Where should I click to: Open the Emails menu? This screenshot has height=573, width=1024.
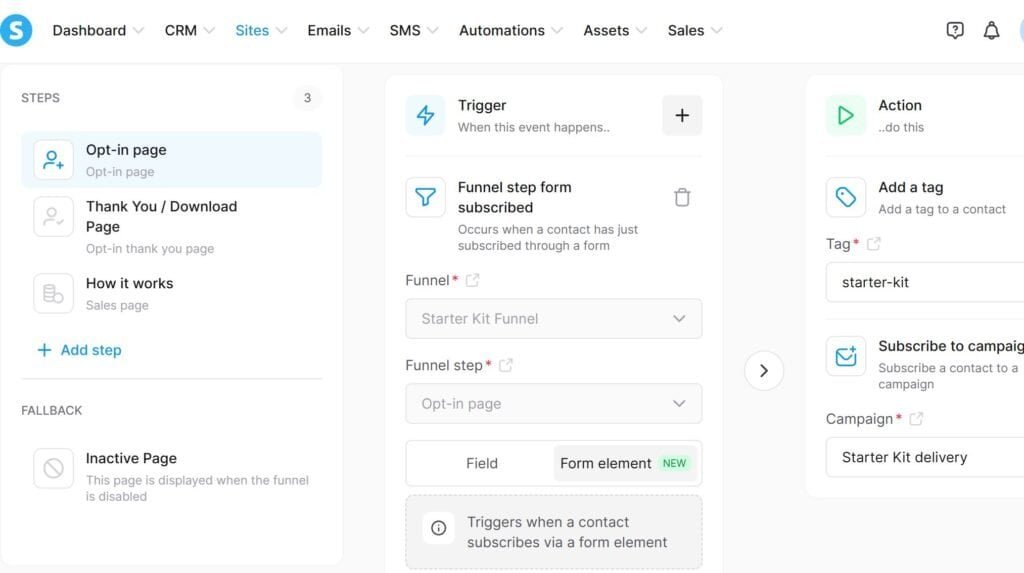338,30
